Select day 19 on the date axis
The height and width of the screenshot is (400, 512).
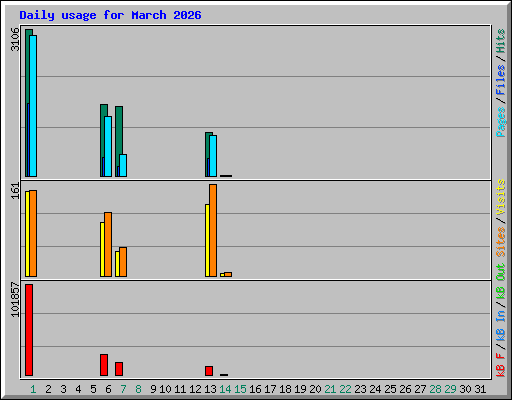300,389
